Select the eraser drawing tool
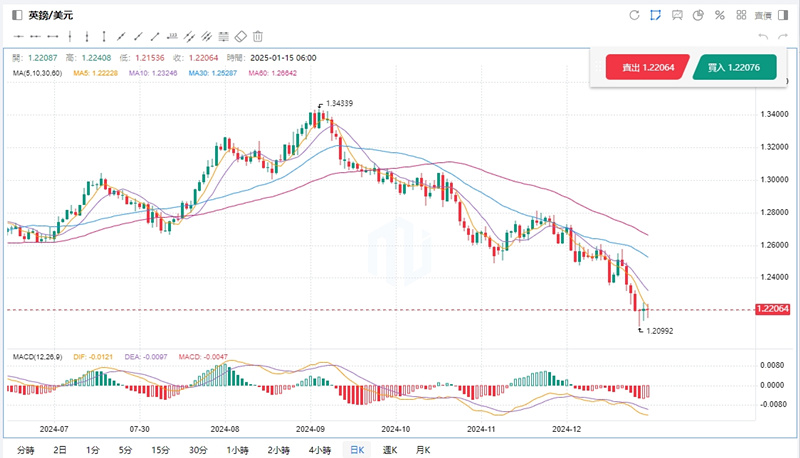Screen dimensions: 800x458 tap(241, 36)
